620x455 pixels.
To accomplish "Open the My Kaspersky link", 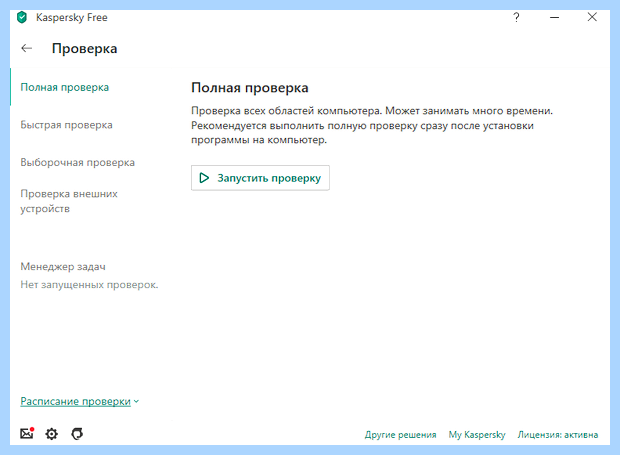I will [x=477, y=434].
